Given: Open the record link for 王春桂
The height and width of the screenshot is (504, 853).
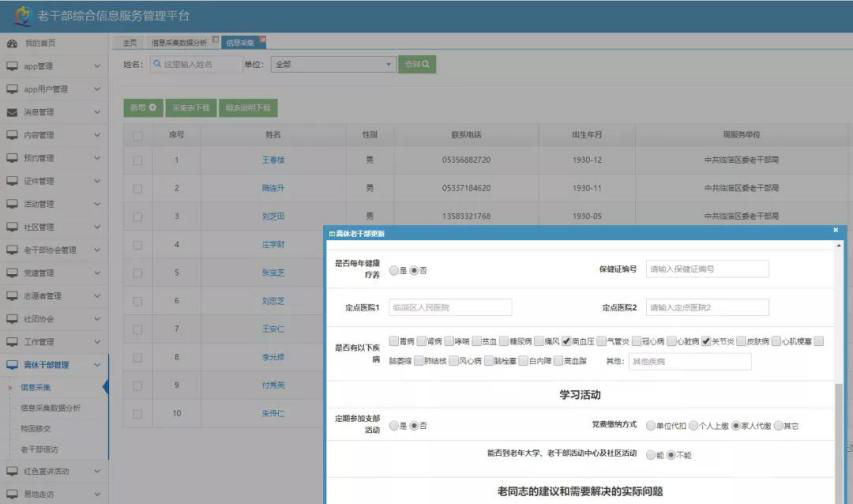Looking at the screenshot, I should [273, 160].
